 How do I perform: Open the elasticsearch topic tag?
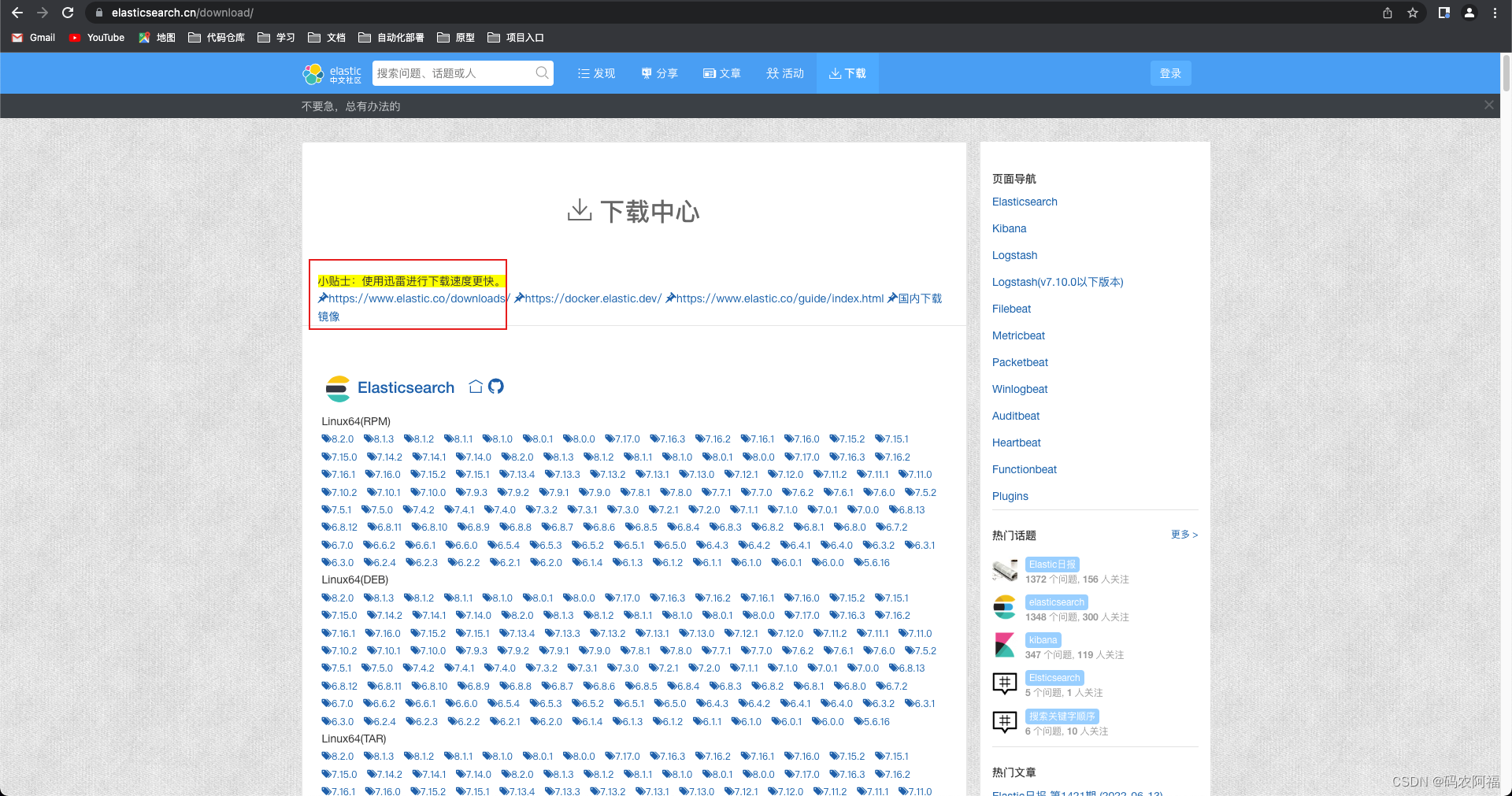point(1056,602)
